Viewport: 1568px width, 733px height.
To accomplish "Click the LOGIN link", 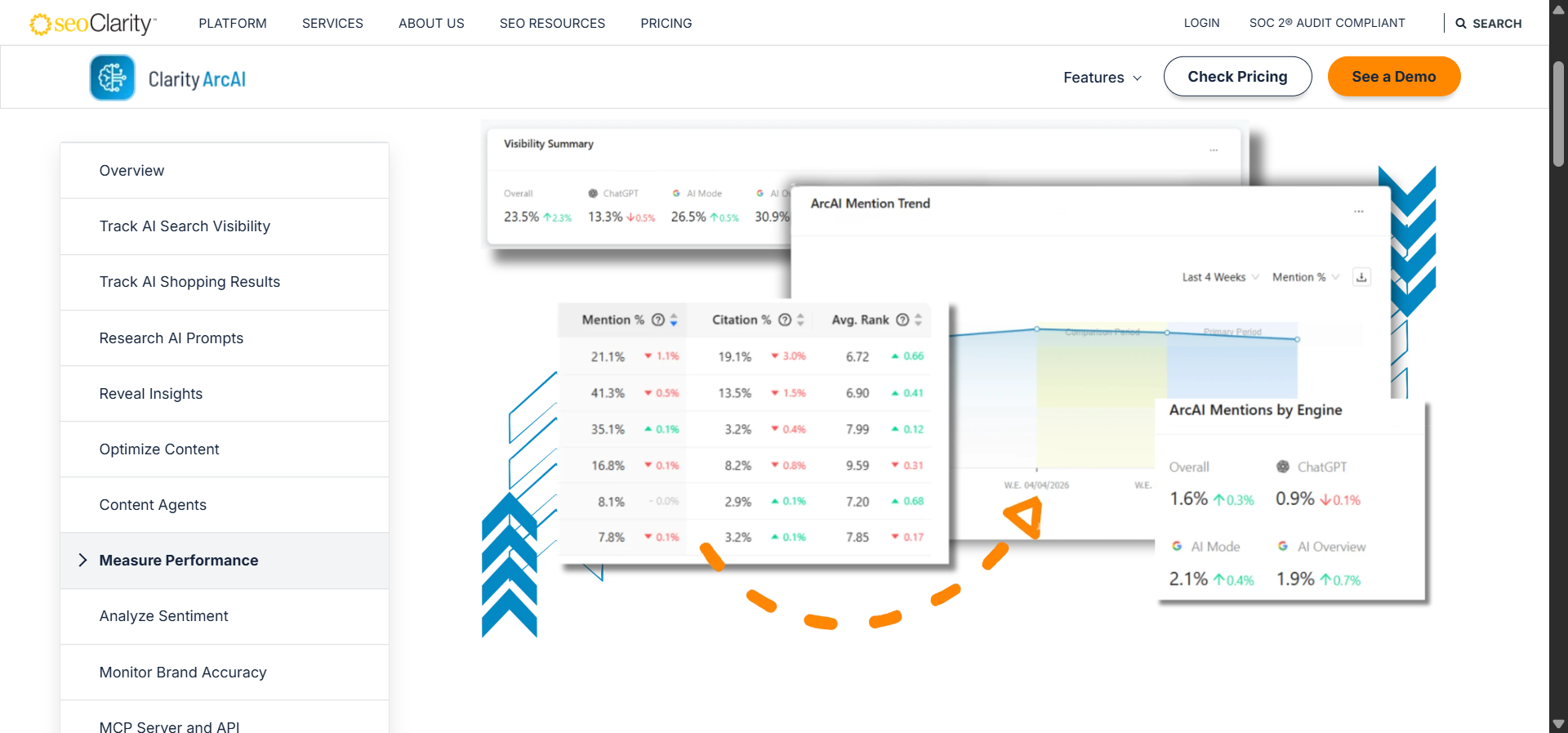I will [1201, 23].
